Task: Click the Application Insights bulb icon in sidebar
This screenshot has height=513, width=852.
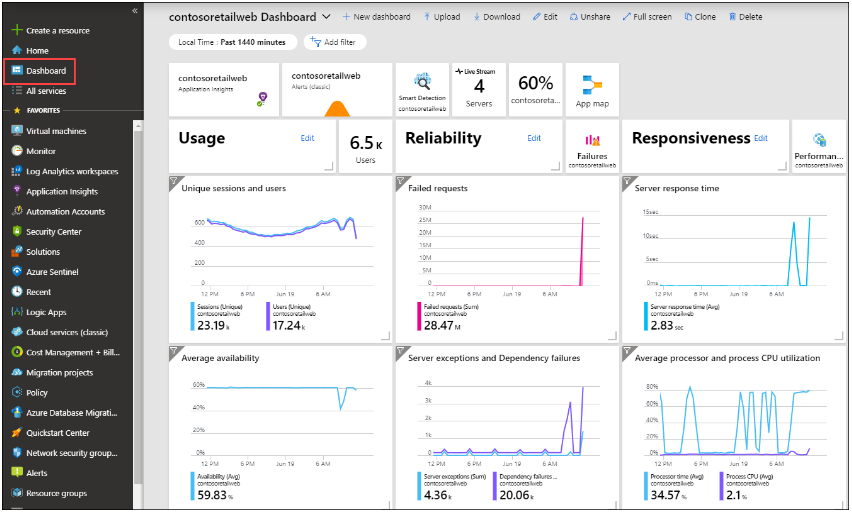Action: tap(17, 191)
